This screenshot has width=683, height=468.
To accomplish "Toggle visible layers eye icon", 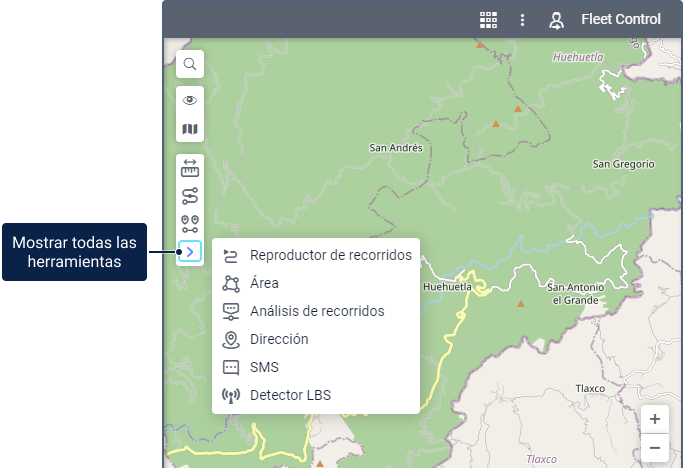I will coord(190,100).
